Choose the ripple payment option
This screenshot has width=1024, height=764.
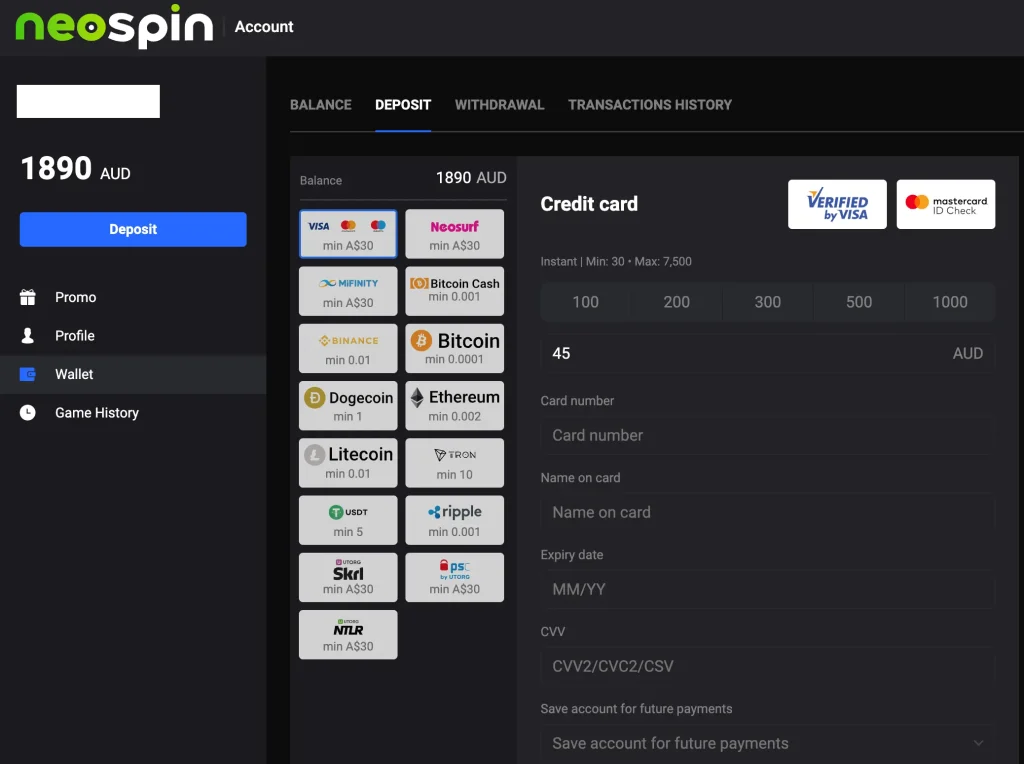454,520
